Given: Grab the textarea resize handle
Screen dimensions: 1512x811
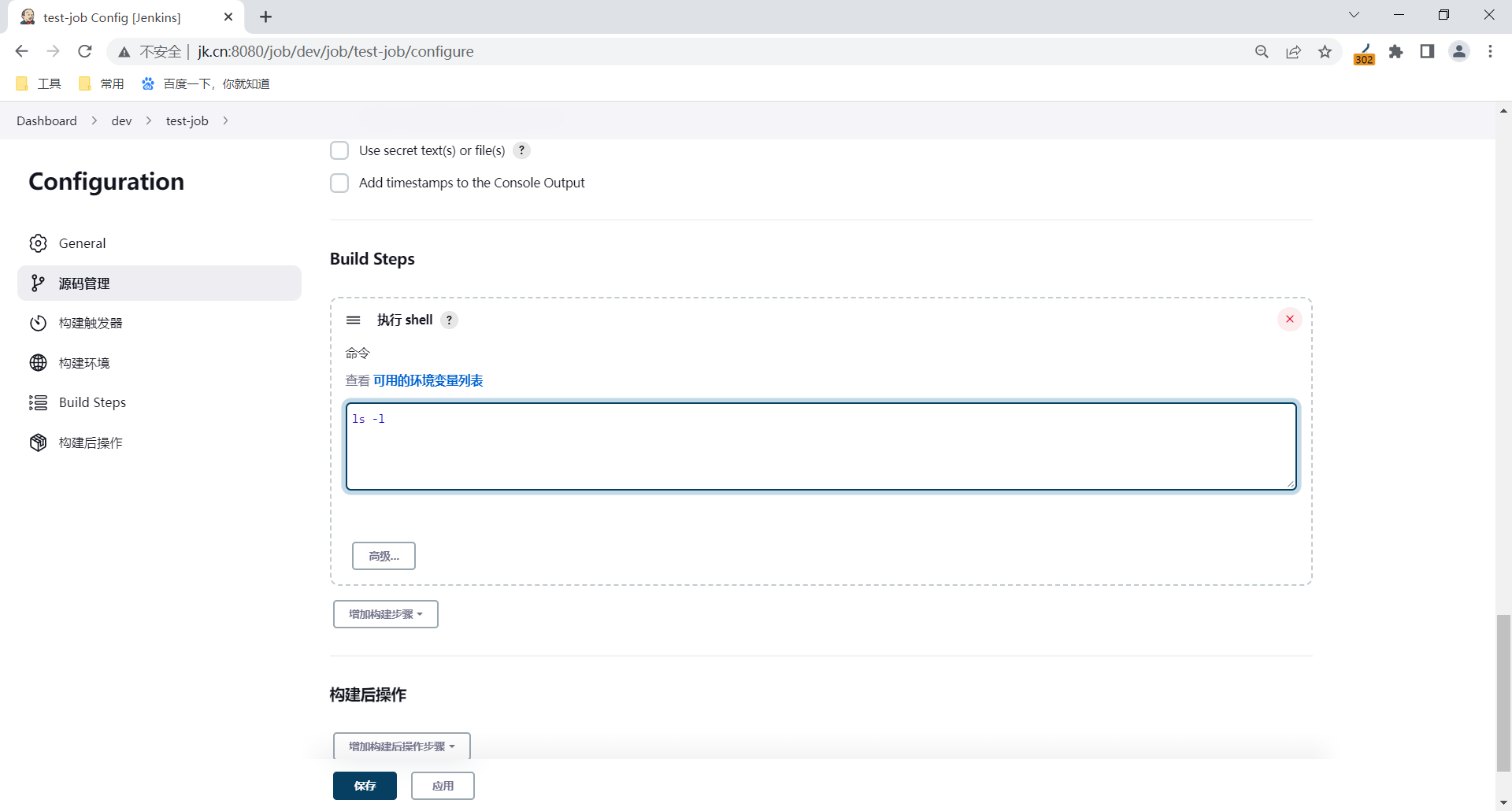Looking at the screenshot, I should (1291, 484).
